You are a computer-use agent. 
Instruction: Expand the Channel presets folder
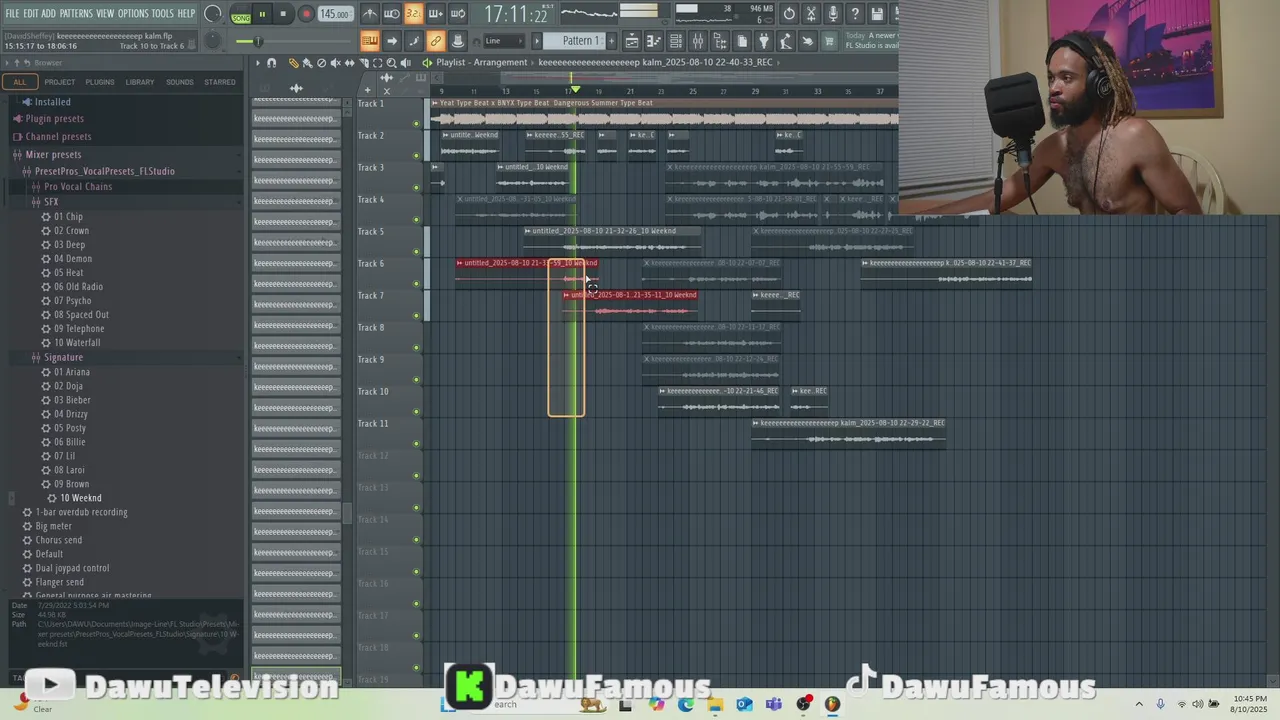pos(58,137)
